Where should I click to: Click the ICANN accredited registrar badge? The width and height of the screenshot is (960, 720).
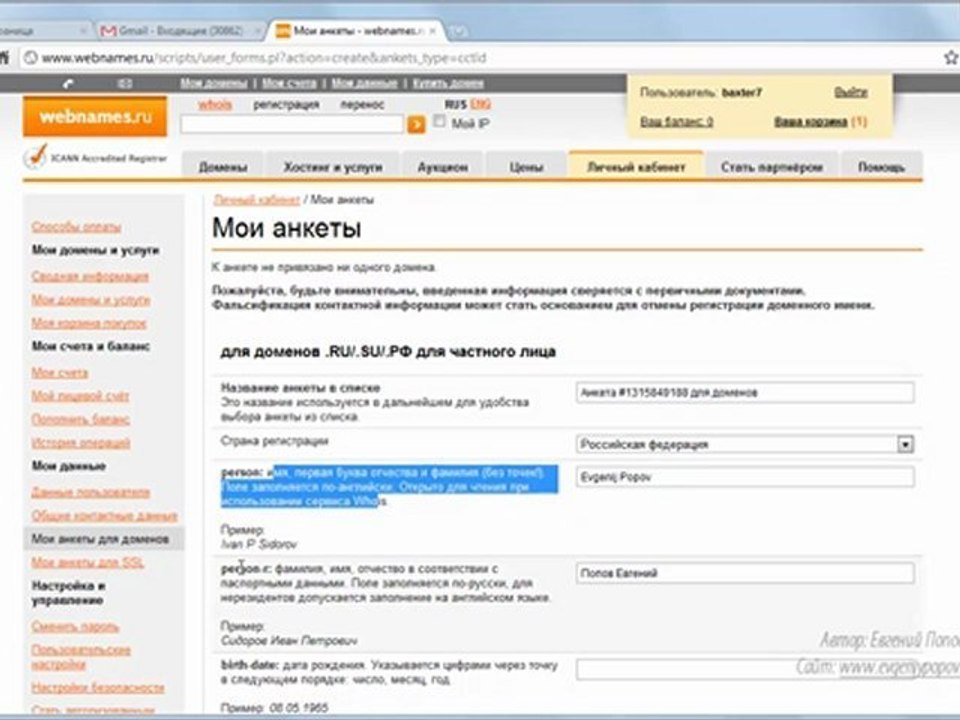tap(95, 157)
